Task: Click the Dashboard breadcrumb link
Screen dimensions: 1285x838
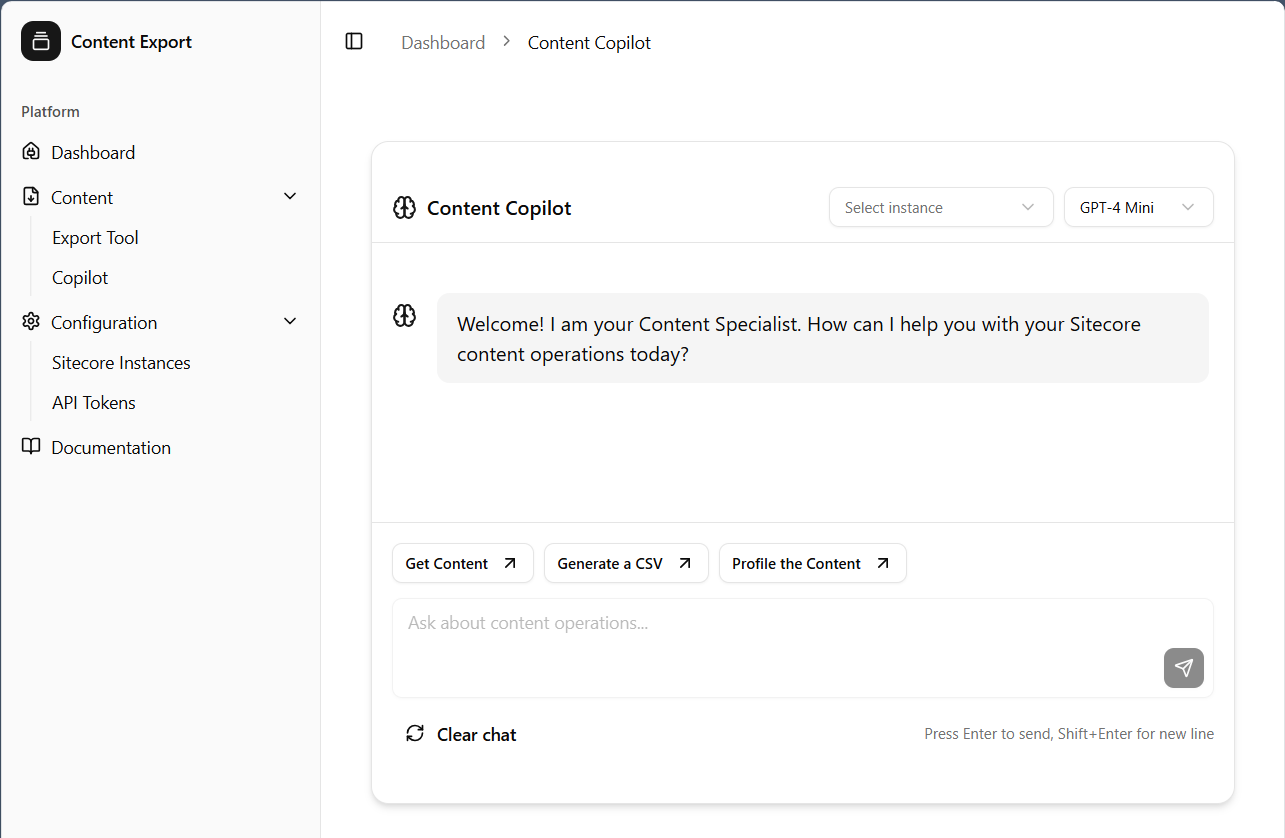Action: (x=443, y=43)
